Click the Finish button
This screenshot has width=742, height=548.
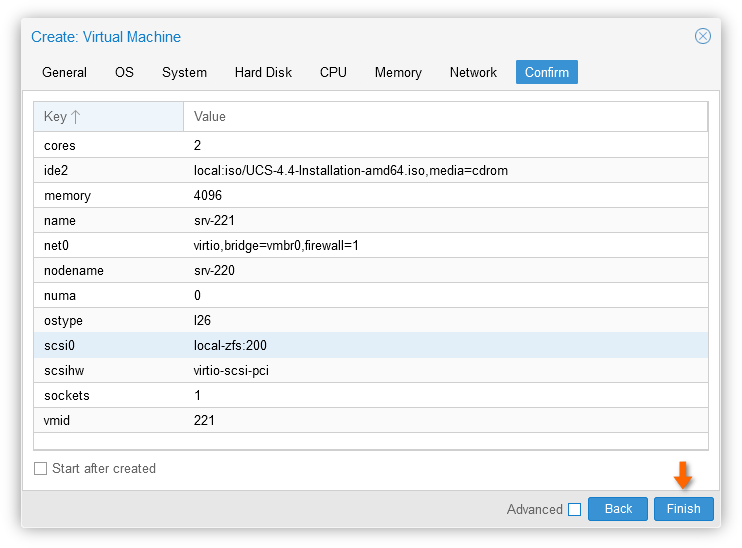tap(683, 509)
